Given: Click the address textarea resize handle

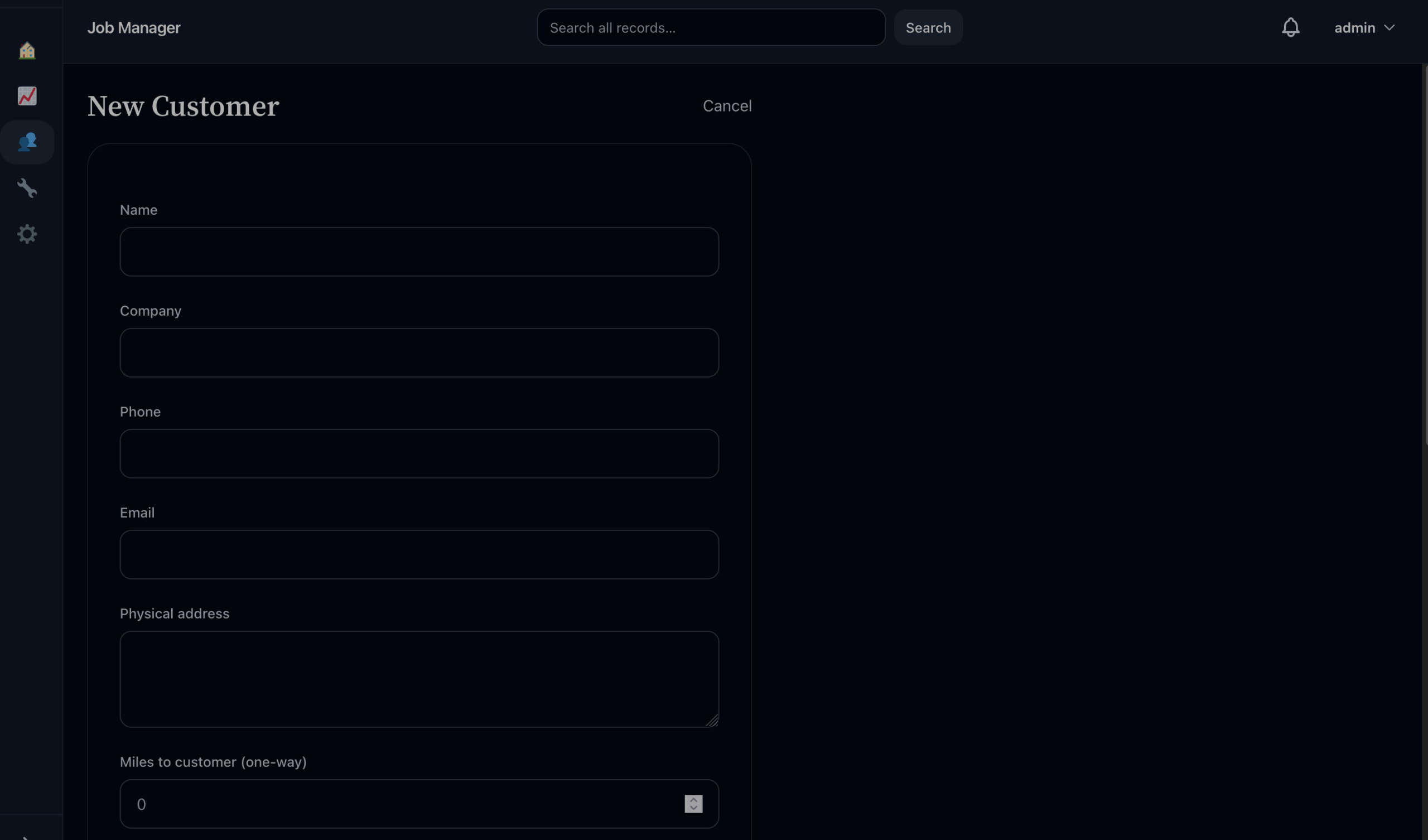Looking at the screenshot, I should [x=713, y=721].
